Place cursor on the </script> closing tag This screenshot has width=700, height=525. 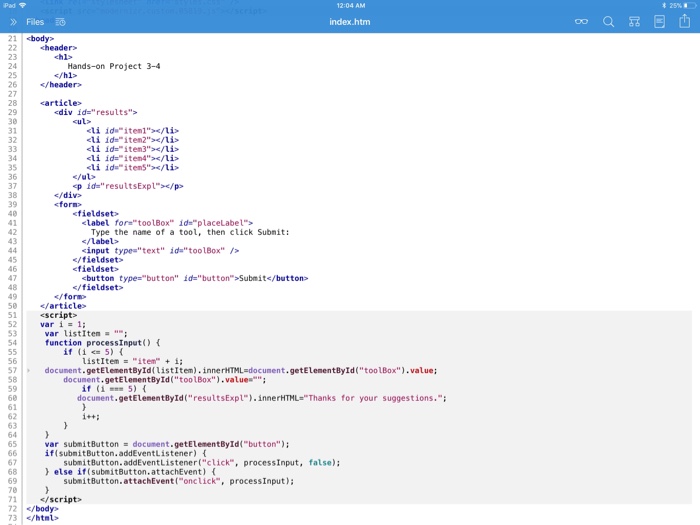point(61,500)
